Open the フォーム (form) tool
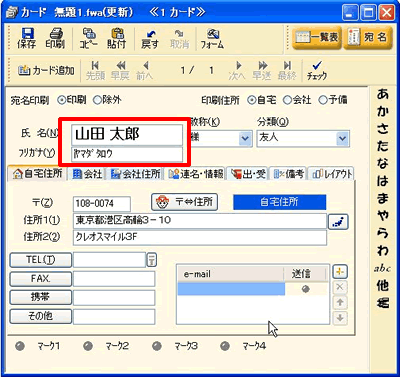The width and height of the screenshot is (400, 377). point(212,39)
